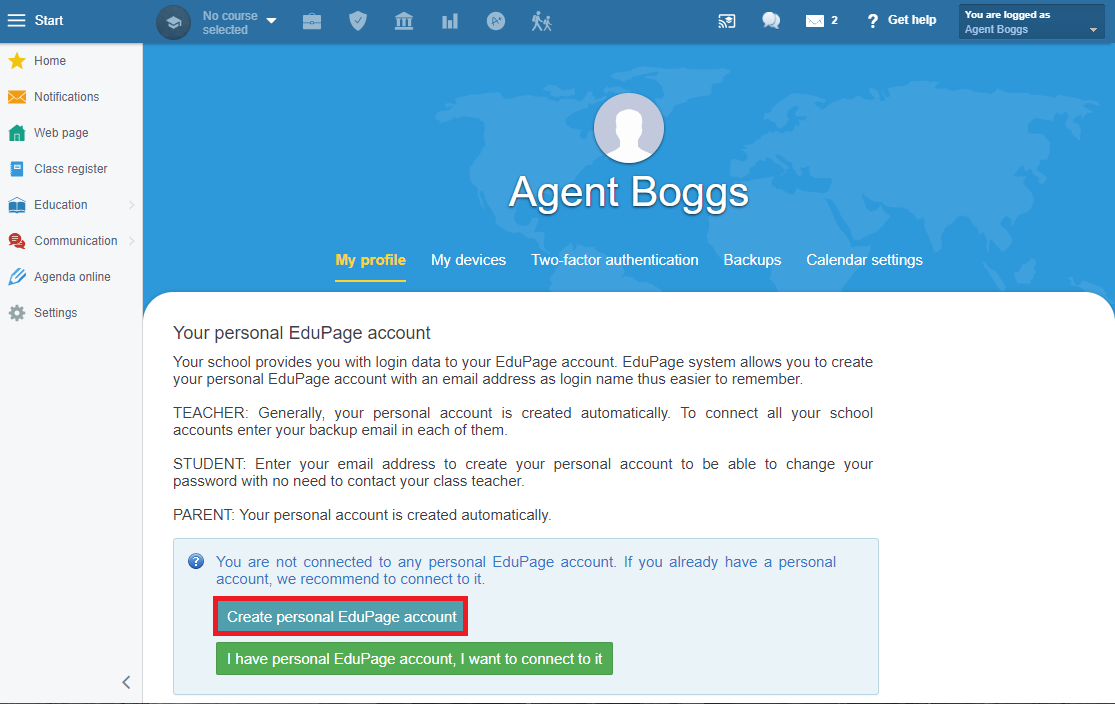Click Create personal EduPage account button
The height and width of the screenshot is (704, 1115).
click(341, 617)
